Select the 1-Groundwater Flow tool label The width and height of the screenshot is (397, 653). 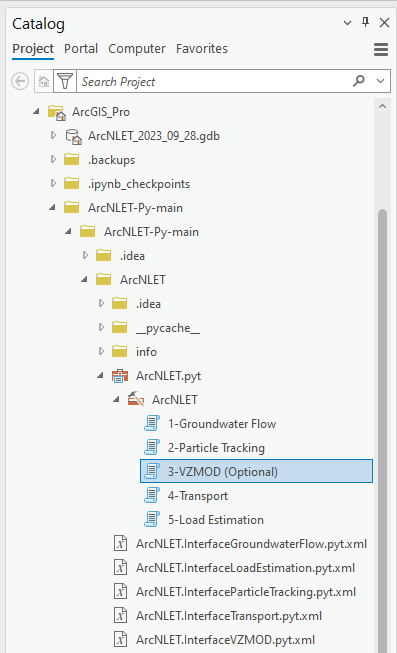click(x=222, y=424)
